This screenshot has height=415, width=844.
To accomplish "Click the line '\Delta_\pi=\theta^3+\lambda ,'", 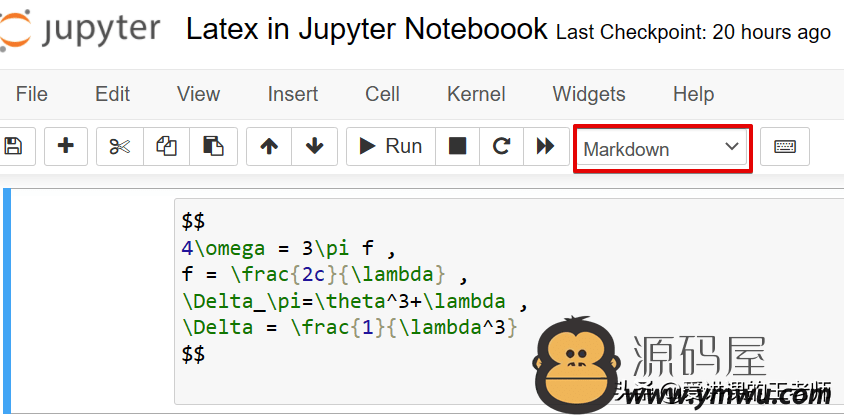I will click(x=355, y=301).
